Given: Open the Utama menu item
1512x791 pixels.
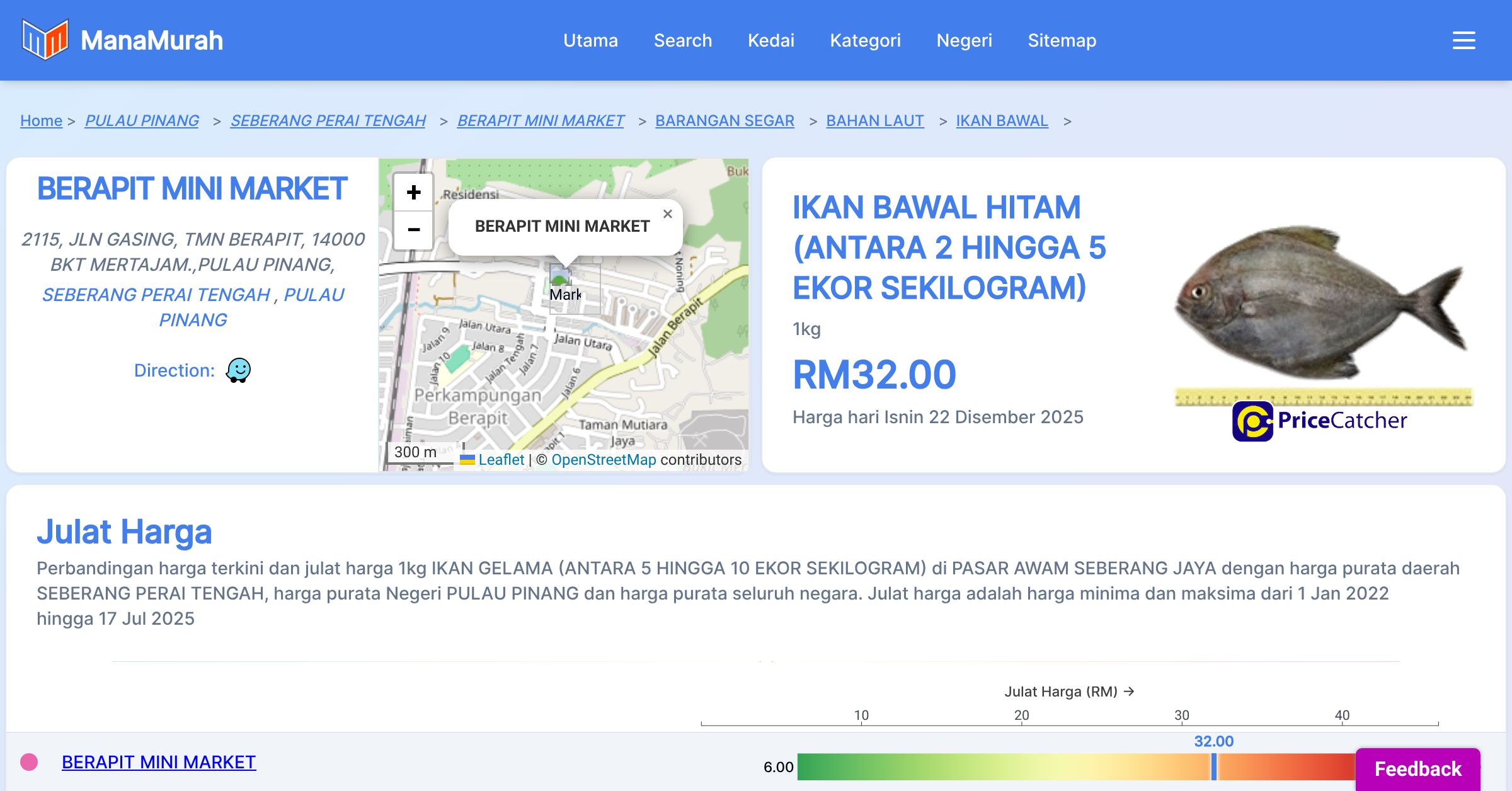Looking at the screenshot, I should point(590,40).
